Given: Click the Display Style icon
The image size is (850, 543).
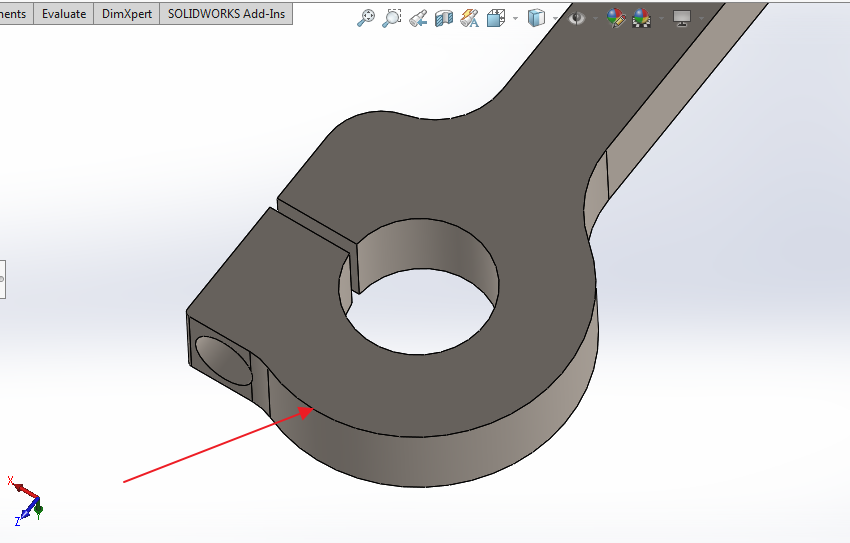Looking at the screenshot, I should tap(536, 18).
